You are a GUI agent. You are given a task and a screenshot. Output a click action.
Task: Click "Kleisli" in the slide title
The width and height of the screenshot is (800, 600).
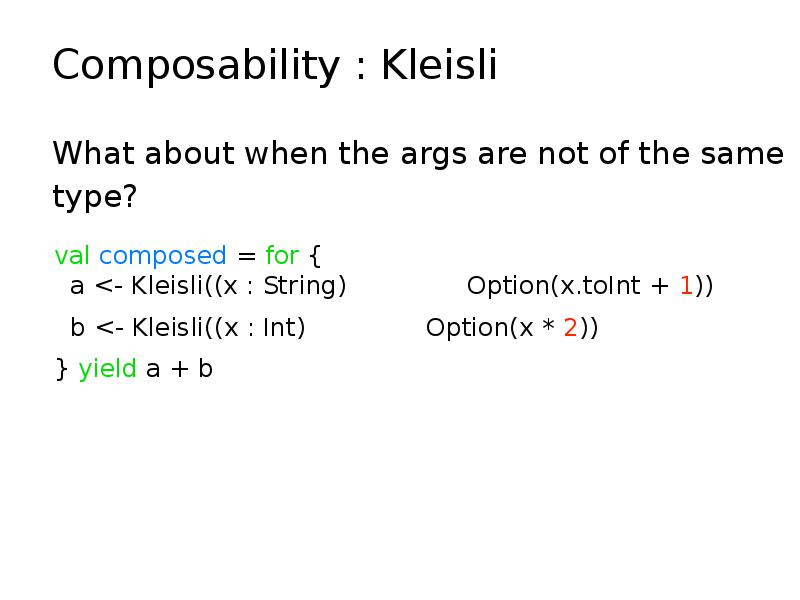tap(439, 67)
